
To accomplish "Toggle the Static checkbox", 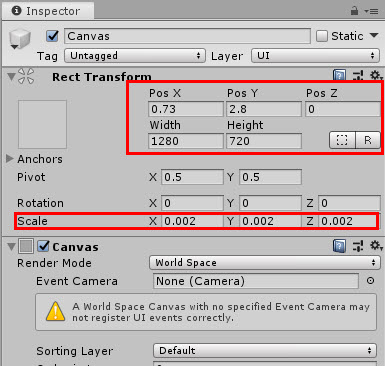I will [322, 36].
